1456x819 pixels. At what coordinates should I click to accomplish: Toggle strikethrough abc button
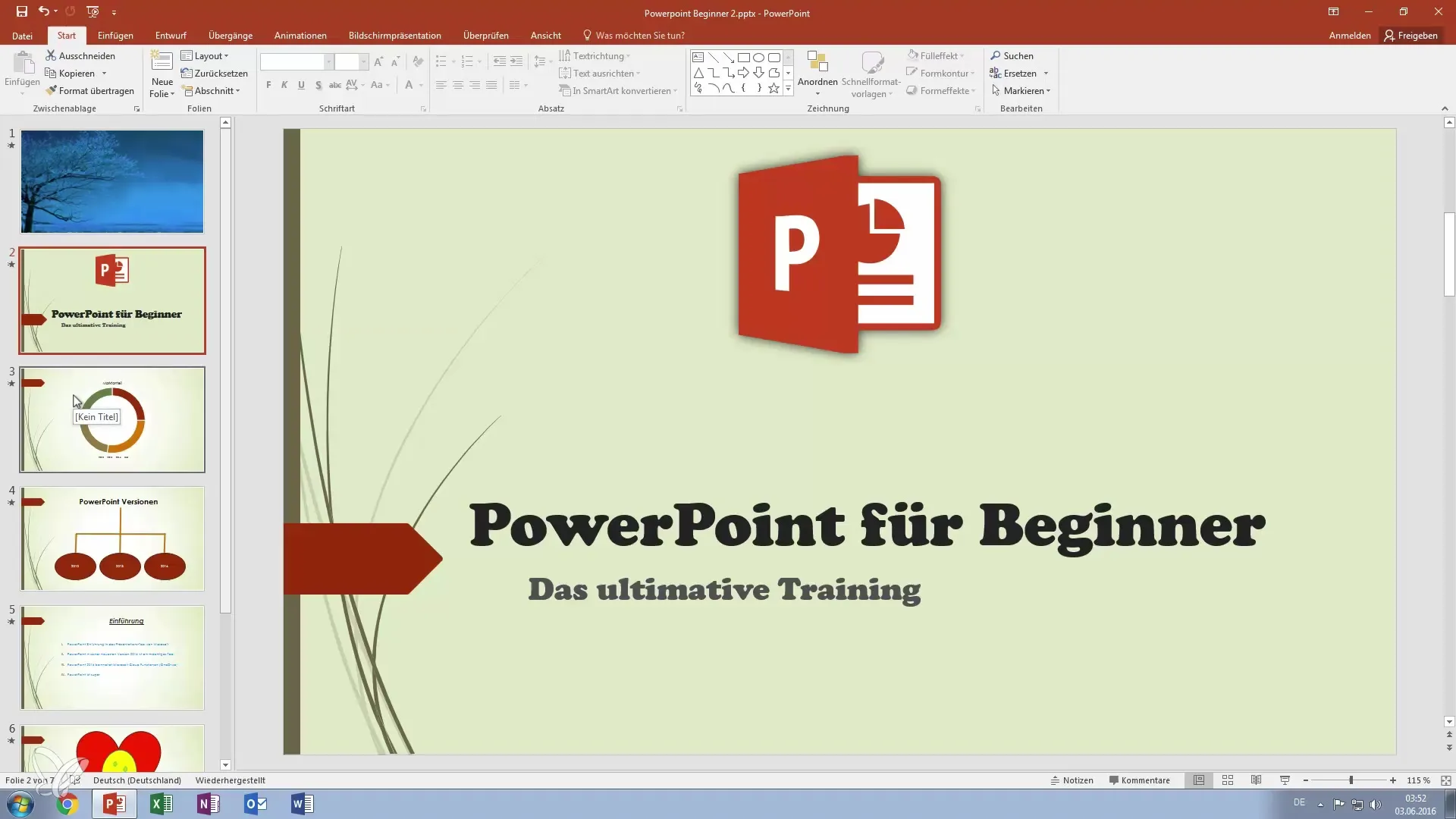click(x=334, y=85)
